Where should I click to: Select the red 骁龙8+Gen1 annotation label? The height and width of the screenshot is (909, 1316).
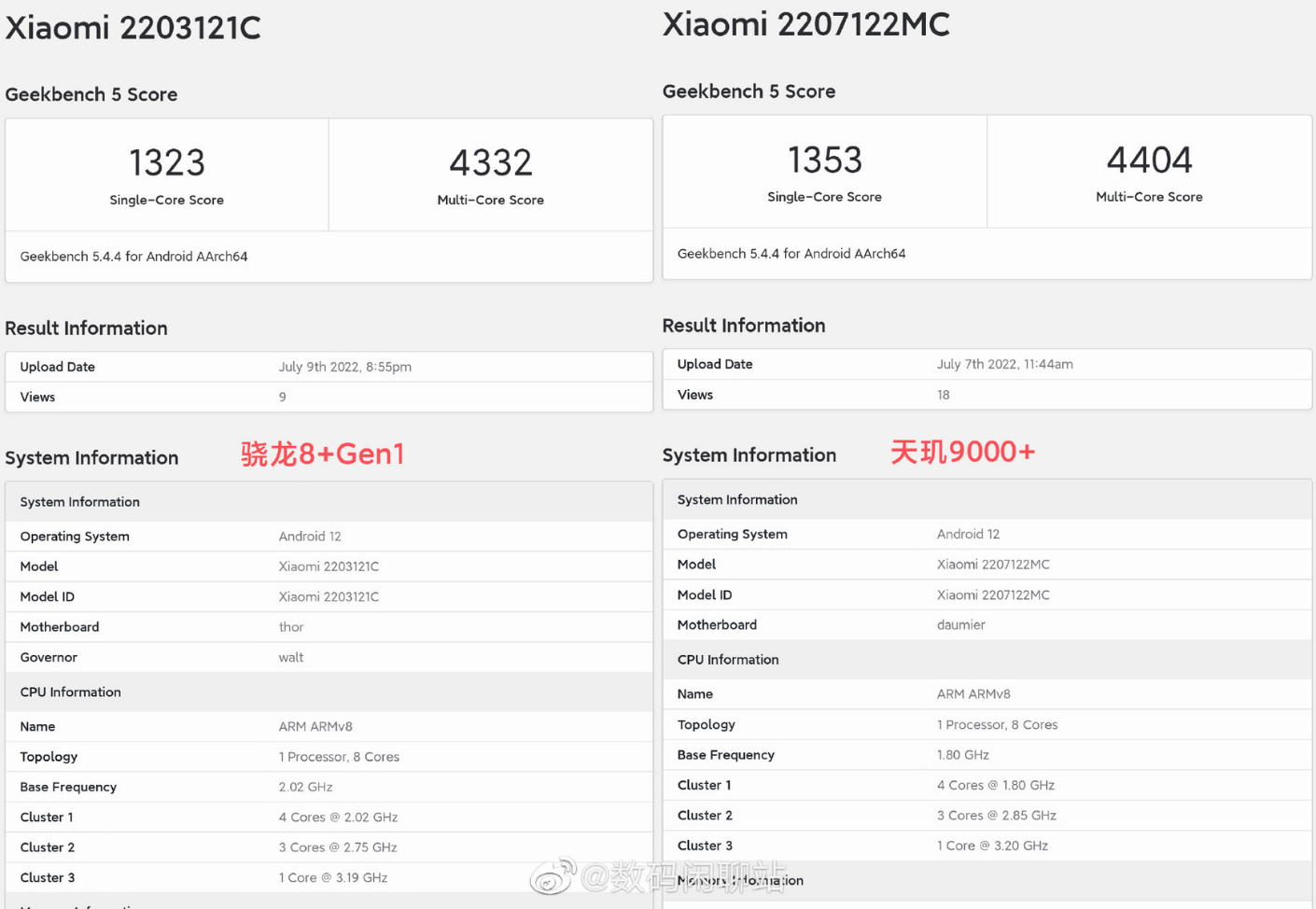coord(323,454)
